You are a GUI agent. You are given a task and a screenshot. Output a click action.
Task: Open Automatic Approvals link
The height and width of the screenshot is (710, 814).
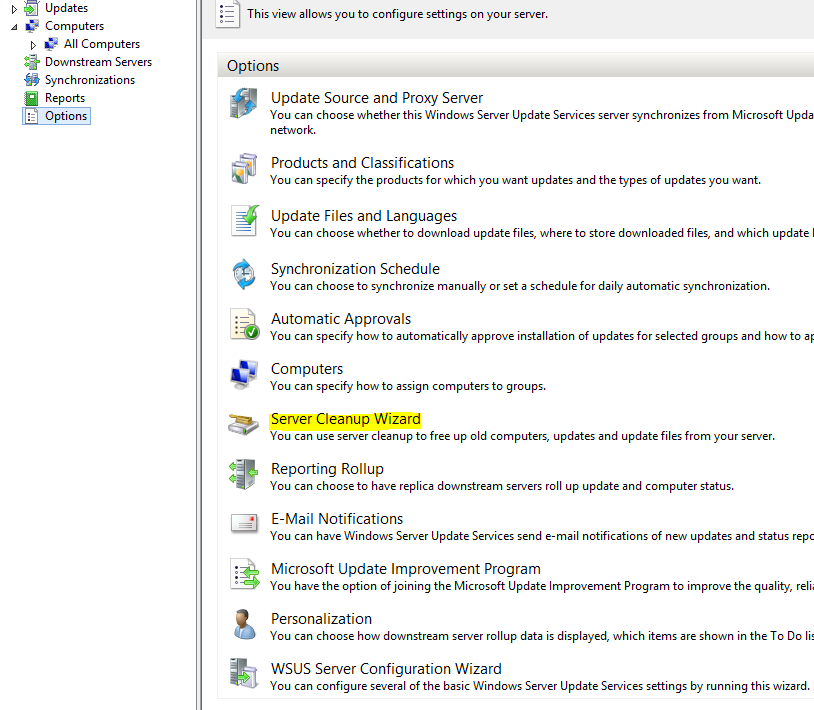click(x=341, y=319)
